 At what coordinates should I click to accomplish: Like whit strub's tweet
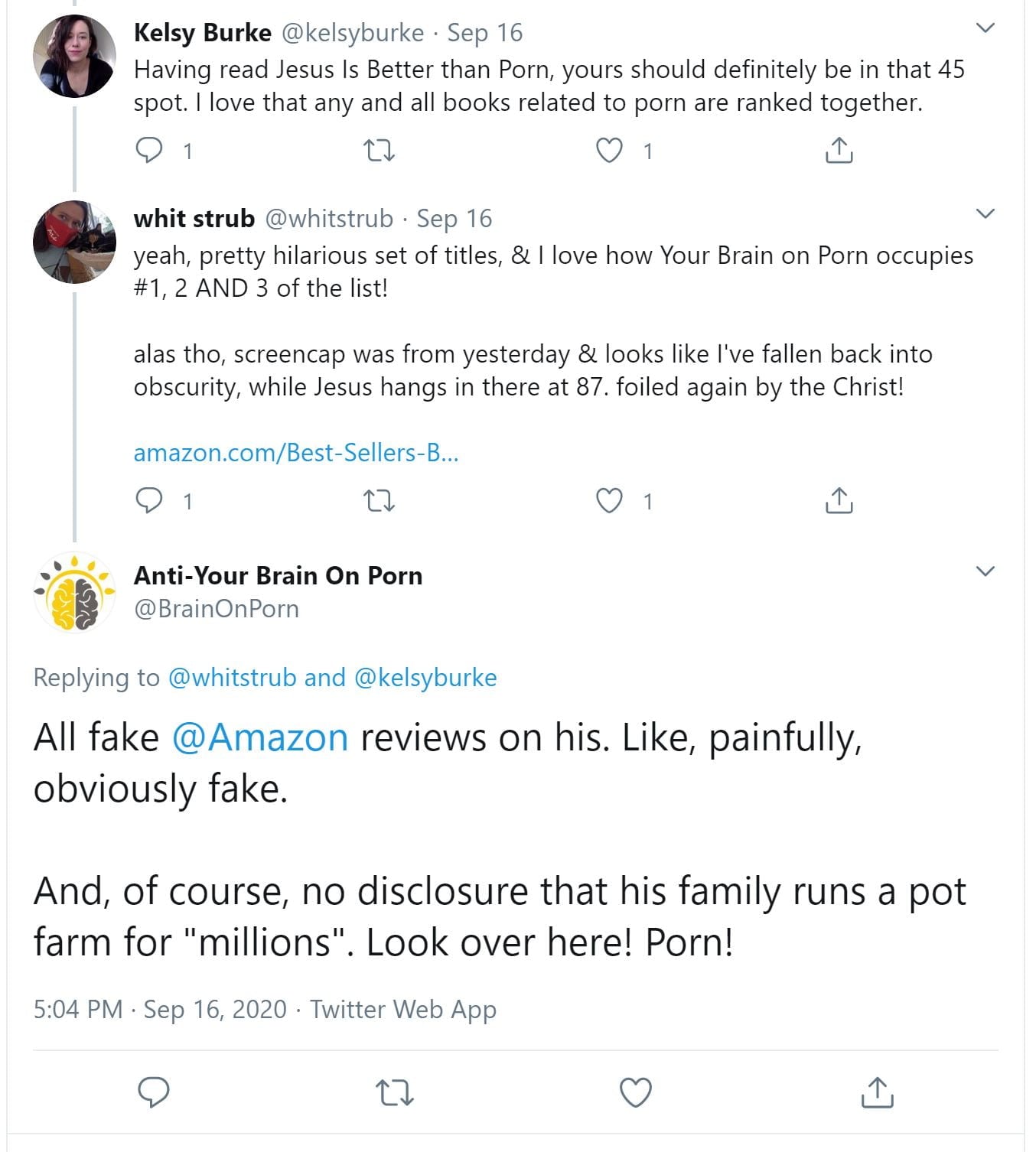click(609, 500)
